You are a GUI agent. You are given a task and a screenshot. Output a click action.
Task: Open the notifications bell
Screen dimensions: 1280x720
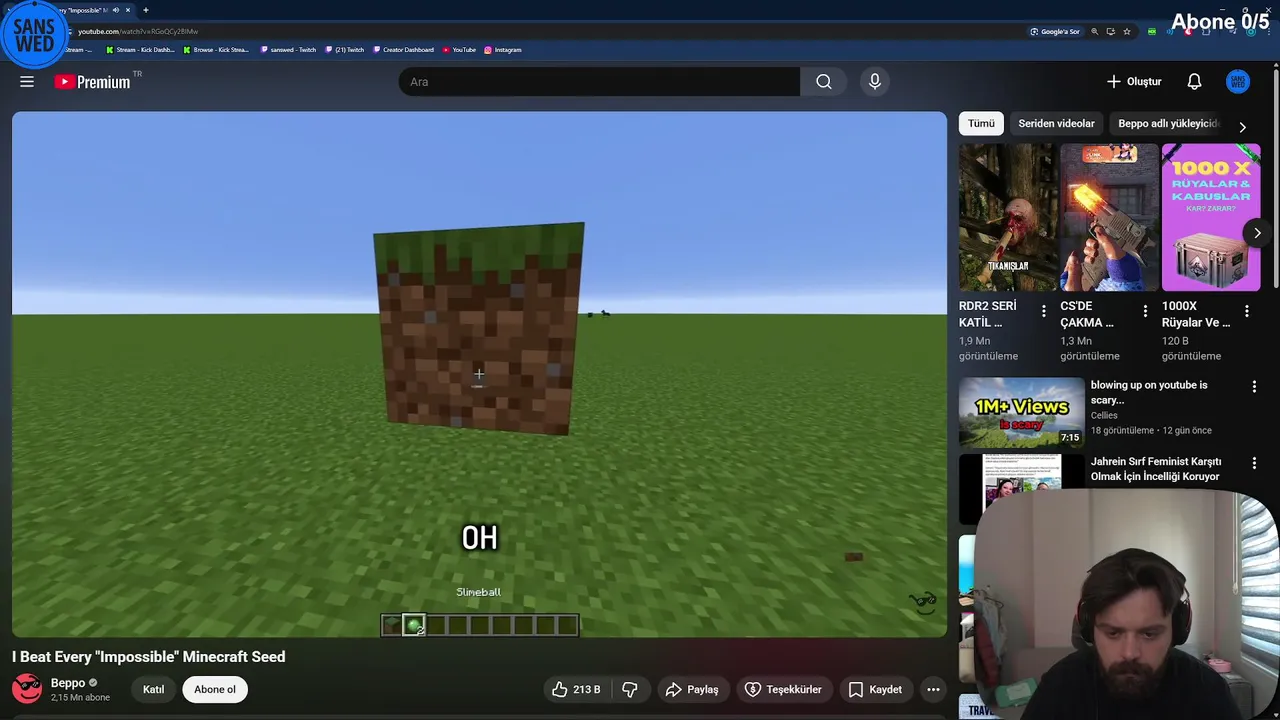point(1194,82)
